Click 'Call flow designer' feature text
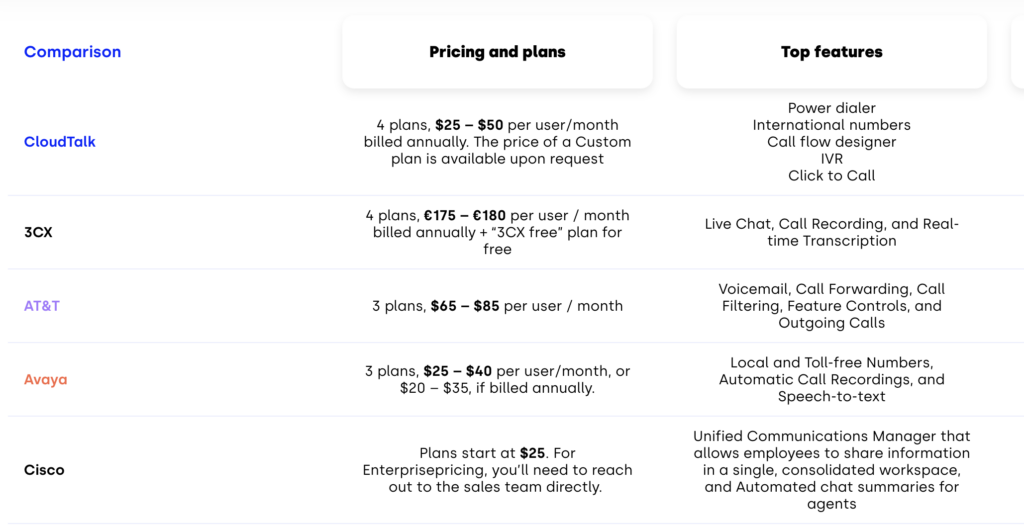This screenshot has height=526, width=1024. 831,142
